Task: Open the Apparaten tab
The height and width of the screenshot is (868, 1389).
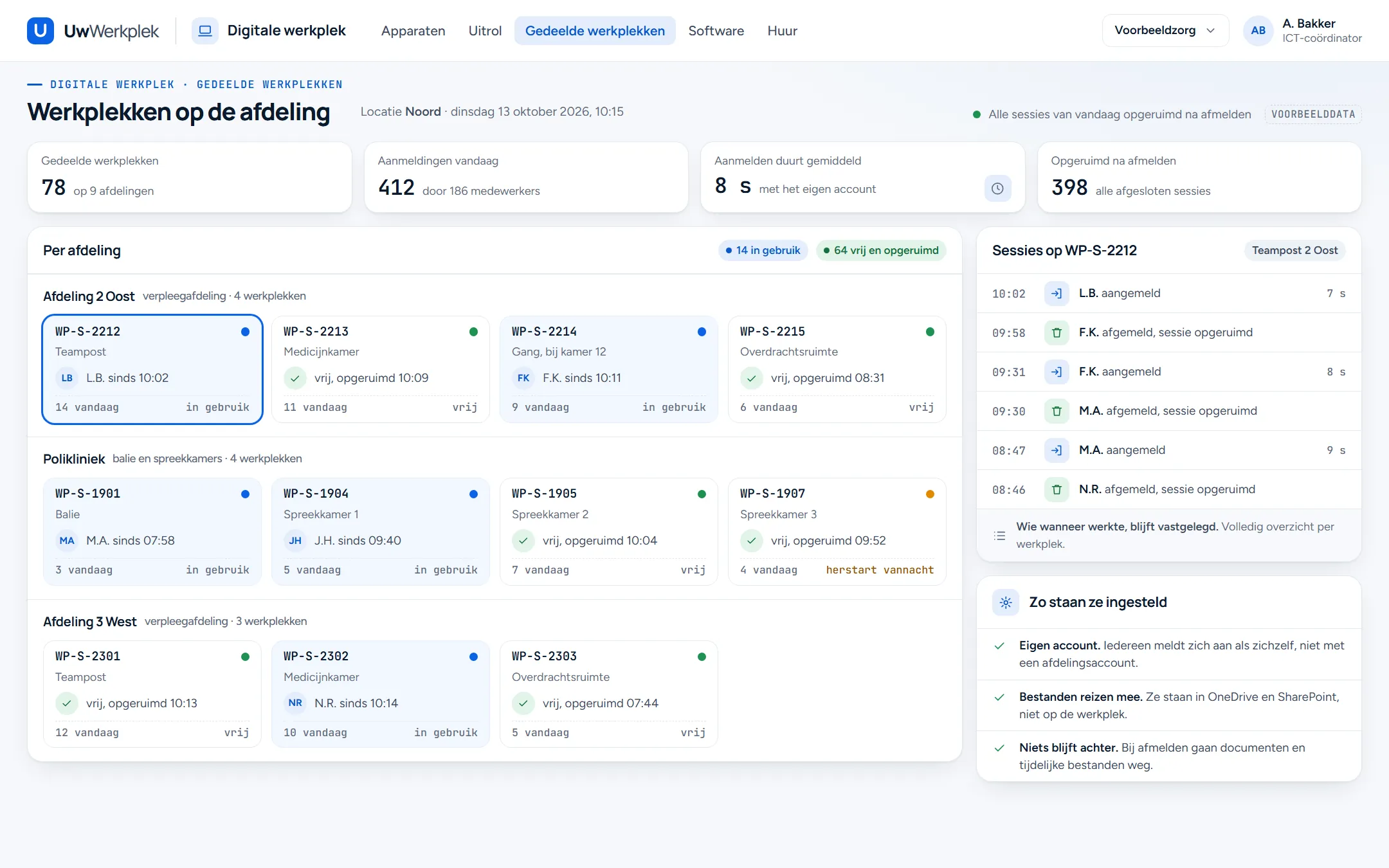Action: [x=413, y=31]
